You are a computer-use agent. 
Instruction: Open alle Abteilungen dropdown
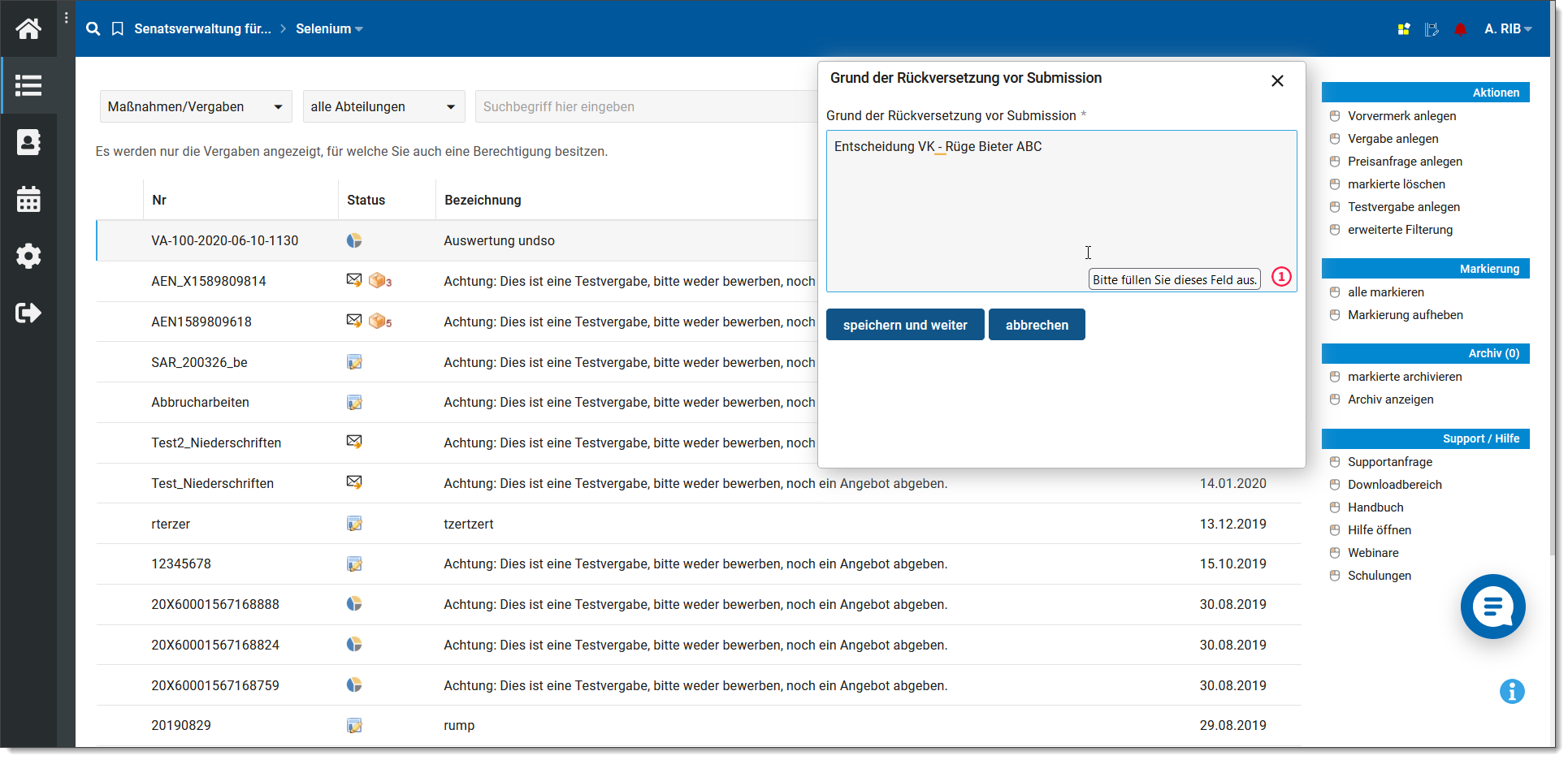(383, 106)
